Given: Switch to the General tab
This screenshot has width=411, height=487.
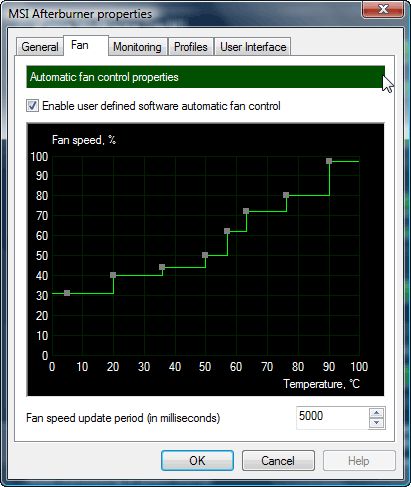Looking at the screenshot, I should coord(40,47).
